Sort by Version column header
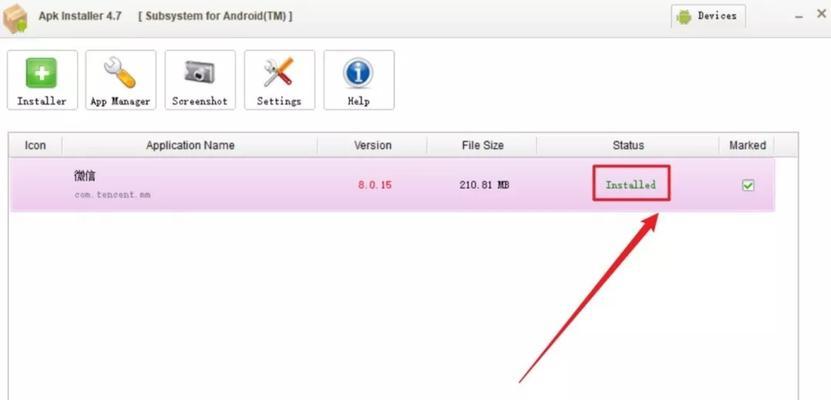The width and height of the screenshot is (831, 400). pyautogui.click(x=373, y=145)
